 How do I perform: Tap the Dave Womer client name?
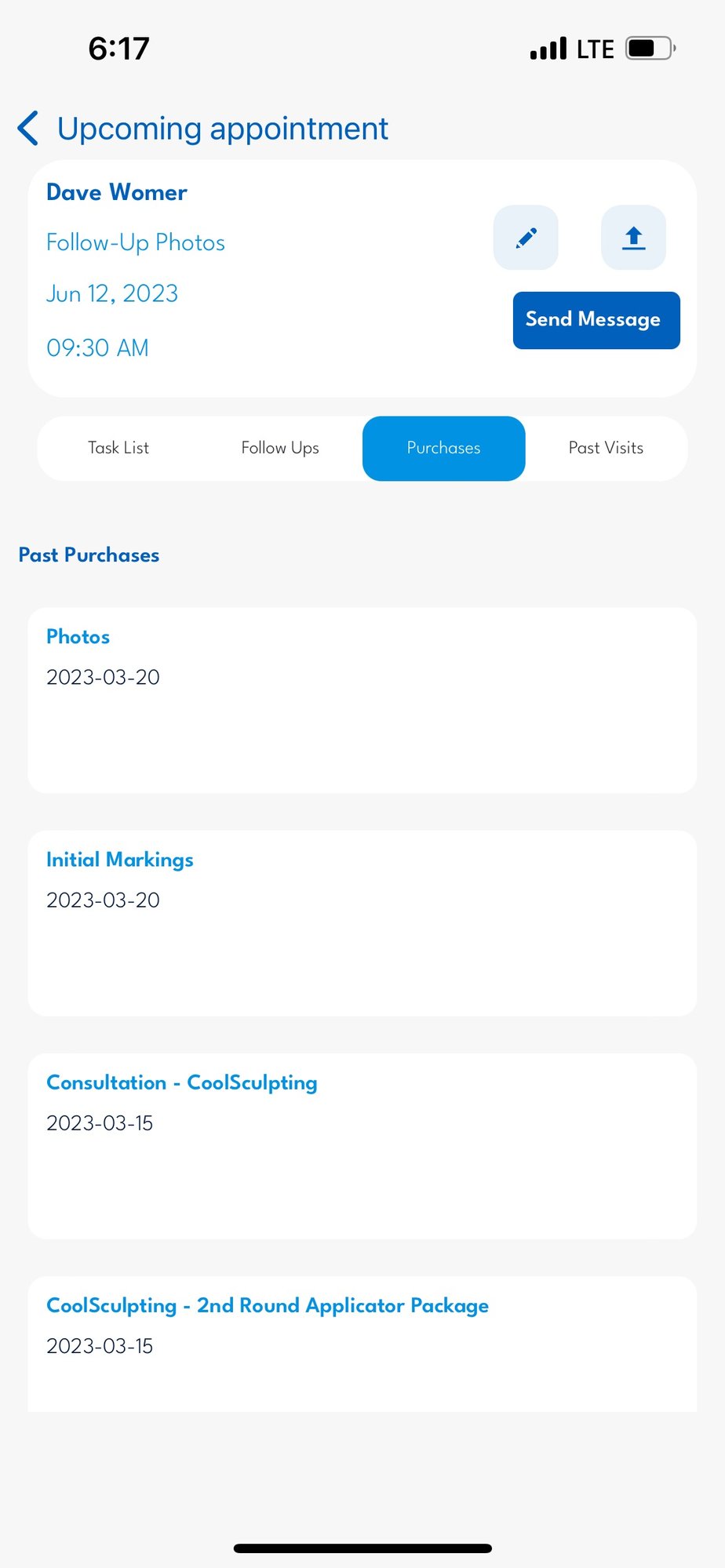tap(117, 192)
